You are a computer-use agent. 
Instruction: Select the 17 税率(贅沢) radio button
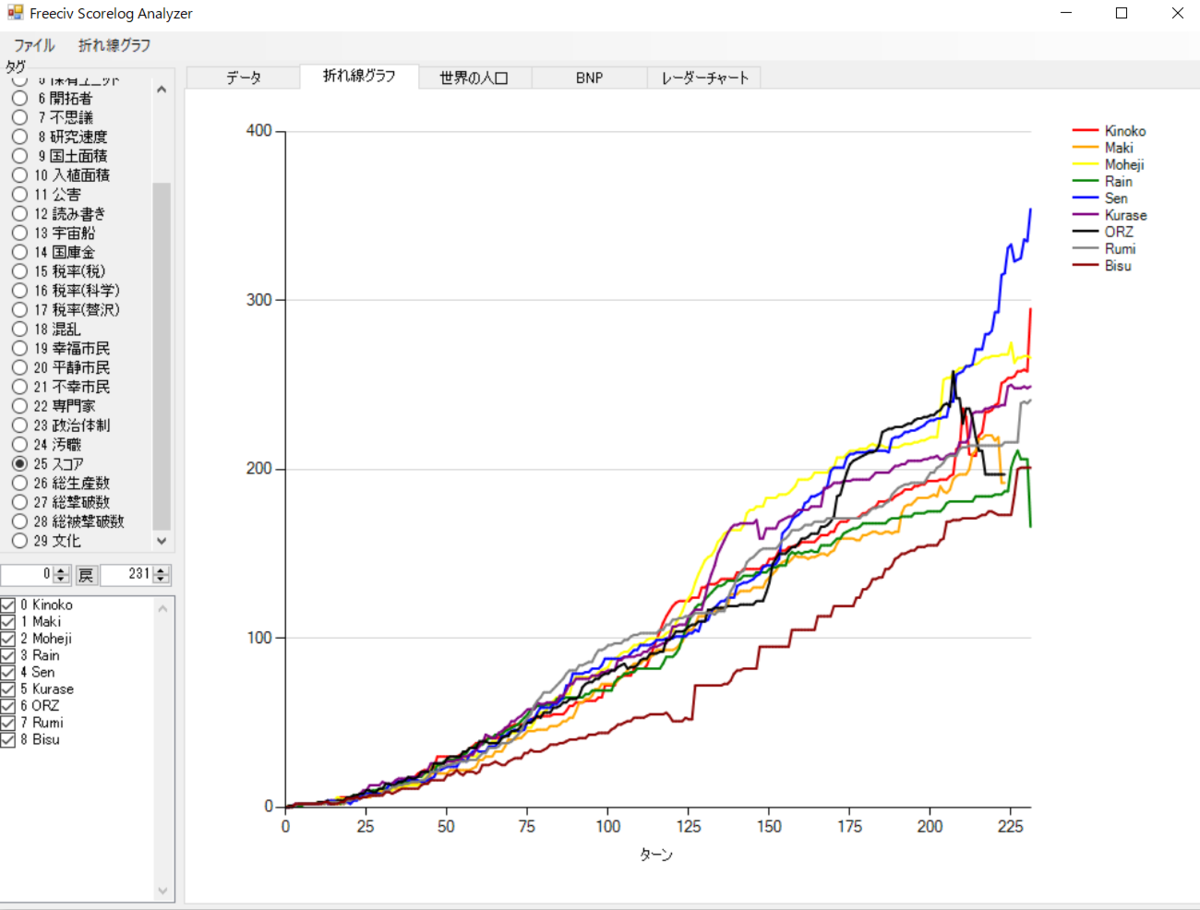(x=19, y=310)
